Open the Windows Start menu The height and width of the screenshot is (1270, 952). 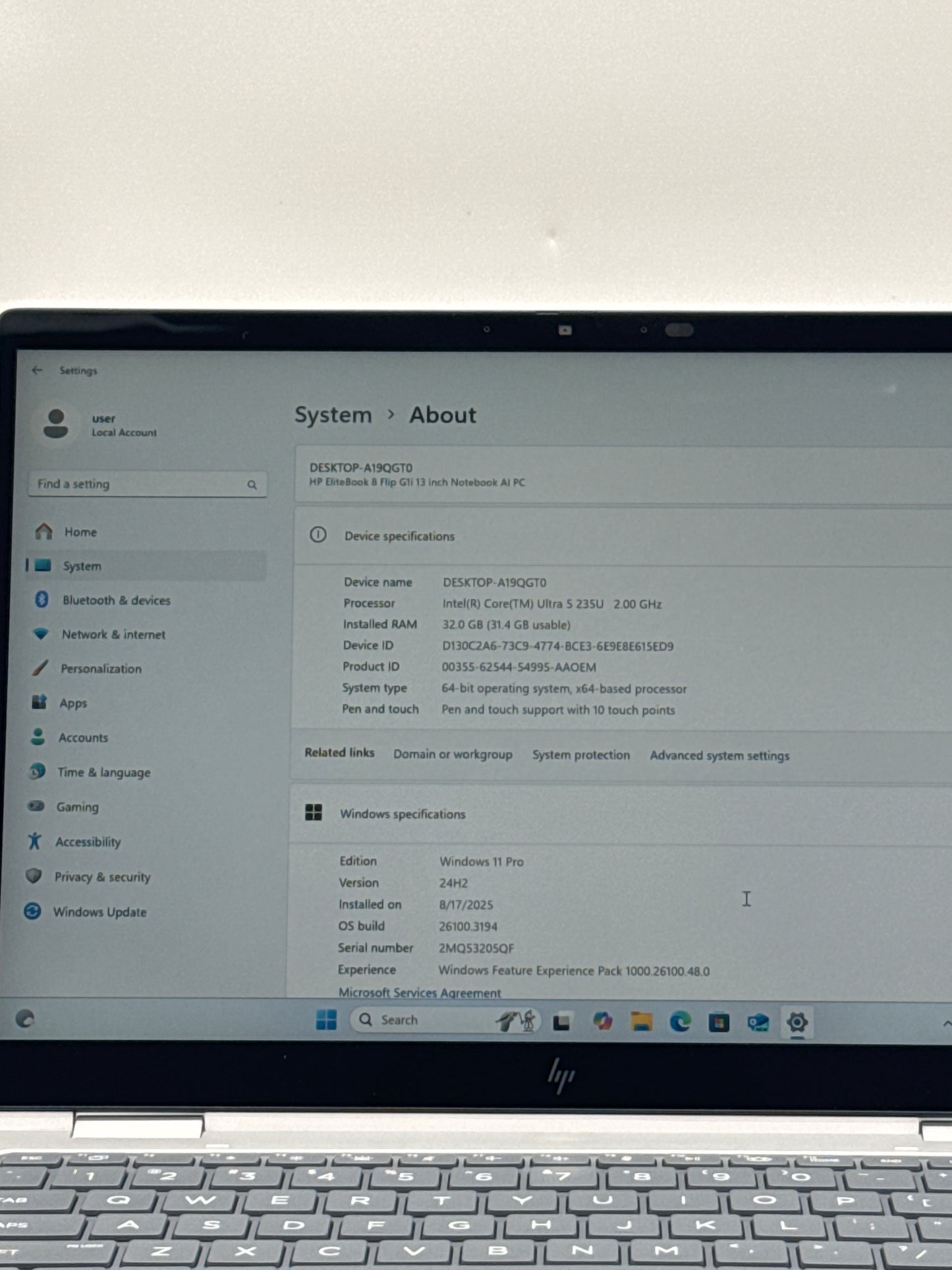[326, 1020]
